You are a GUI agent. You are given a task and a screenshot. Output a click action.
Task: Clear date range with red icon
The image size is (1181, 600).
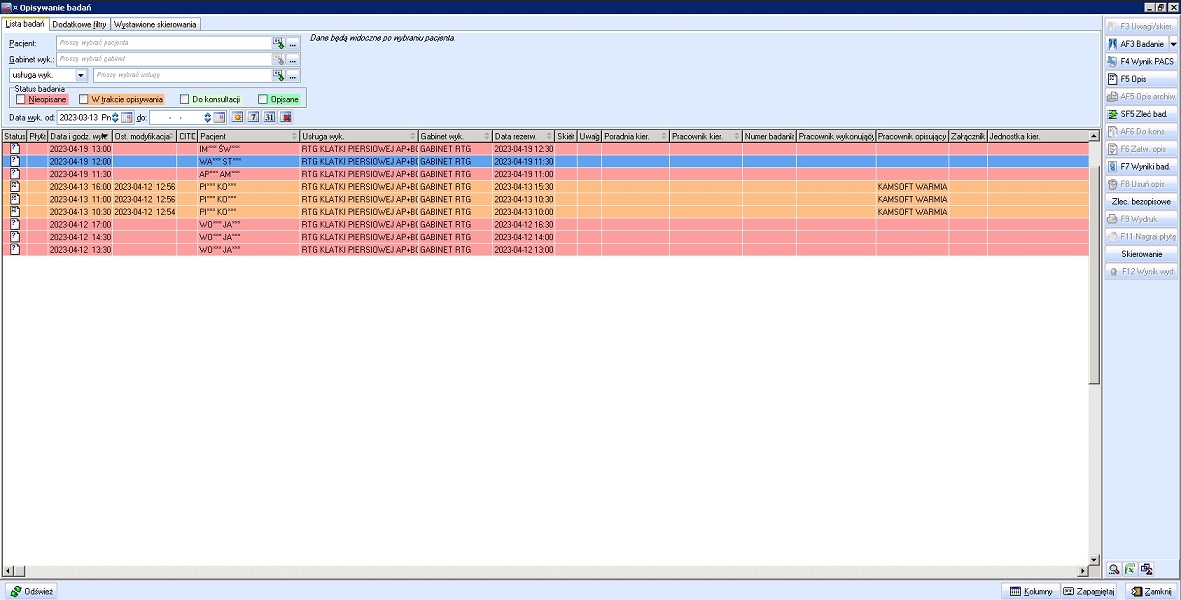286,118
